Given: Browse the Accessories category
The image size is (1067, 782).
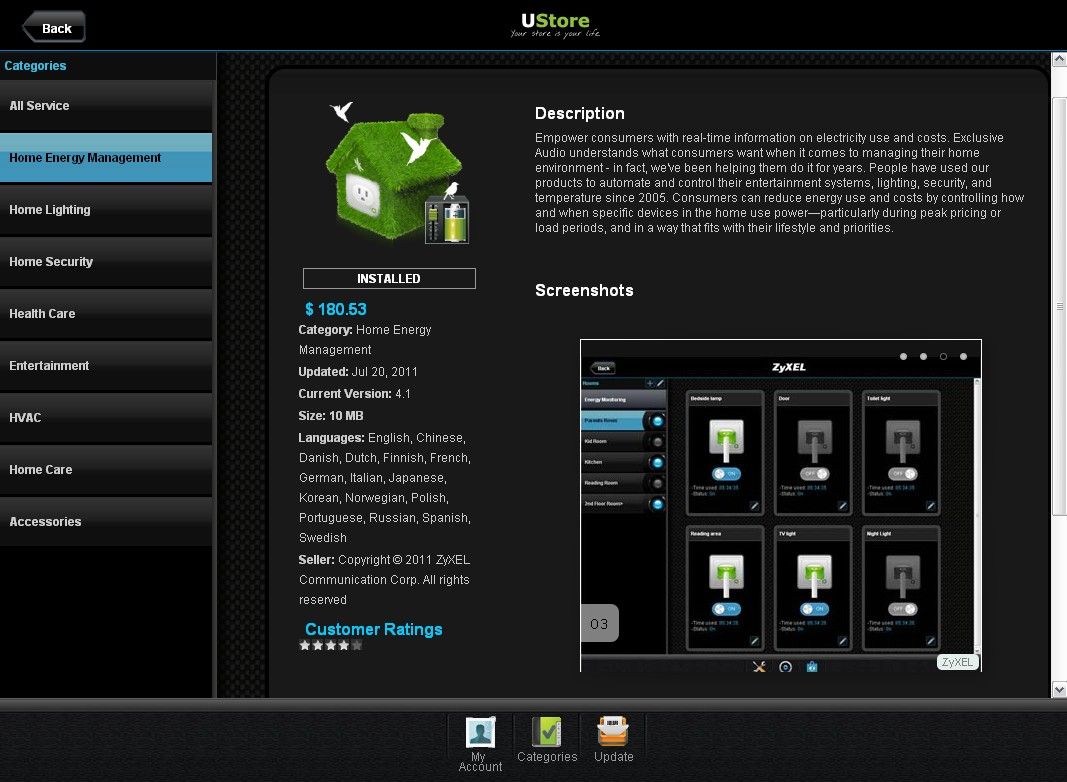Looking at the screenshot, I should point(106,522).
